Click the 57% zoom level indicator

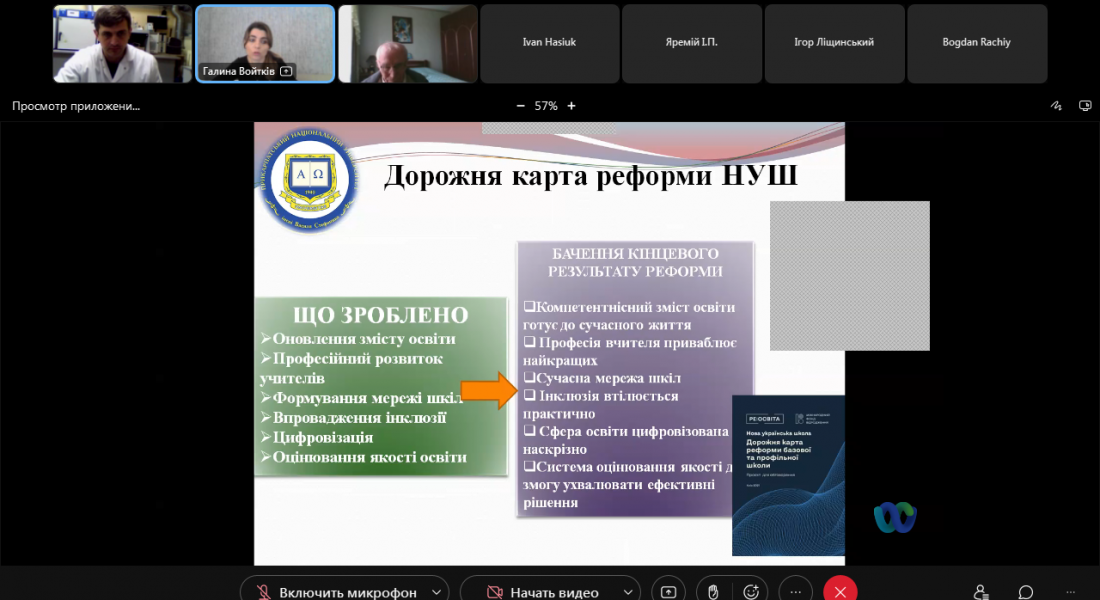tap(546, 106)
